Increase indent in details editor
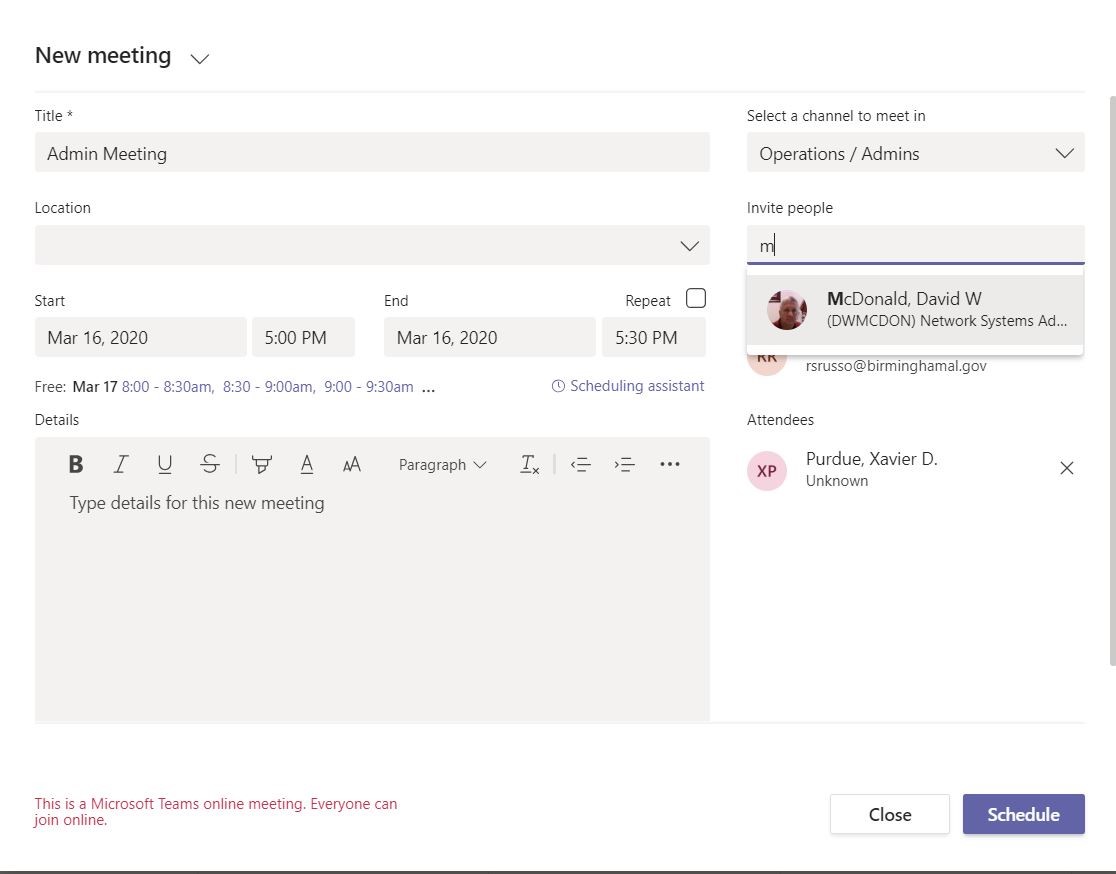 click(x=625, y=464)
